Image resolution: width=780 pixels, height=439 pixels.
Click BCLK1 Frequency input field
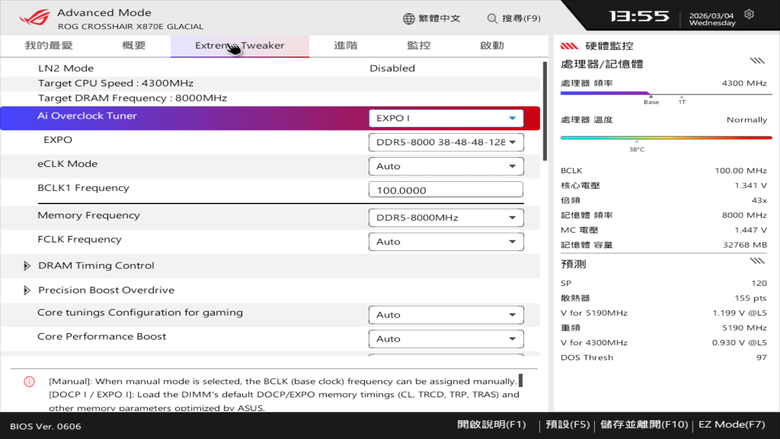[x=446, y=190]
